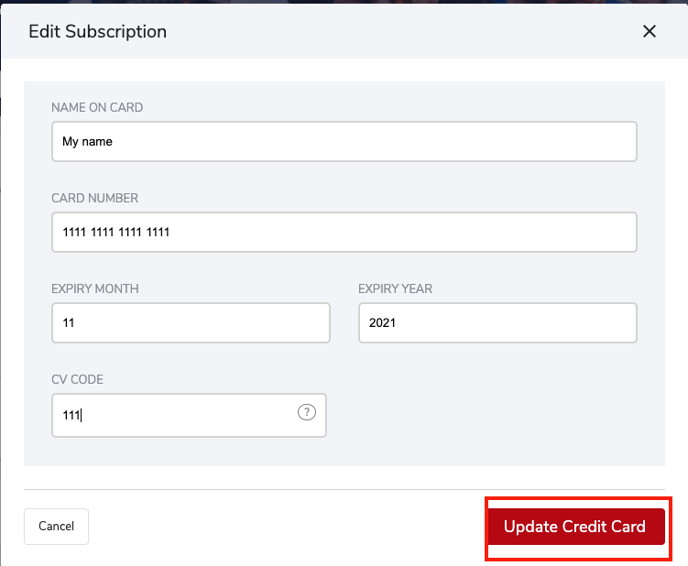Select the Expiry Month input box
688x566 pixels.
point(190,323)
